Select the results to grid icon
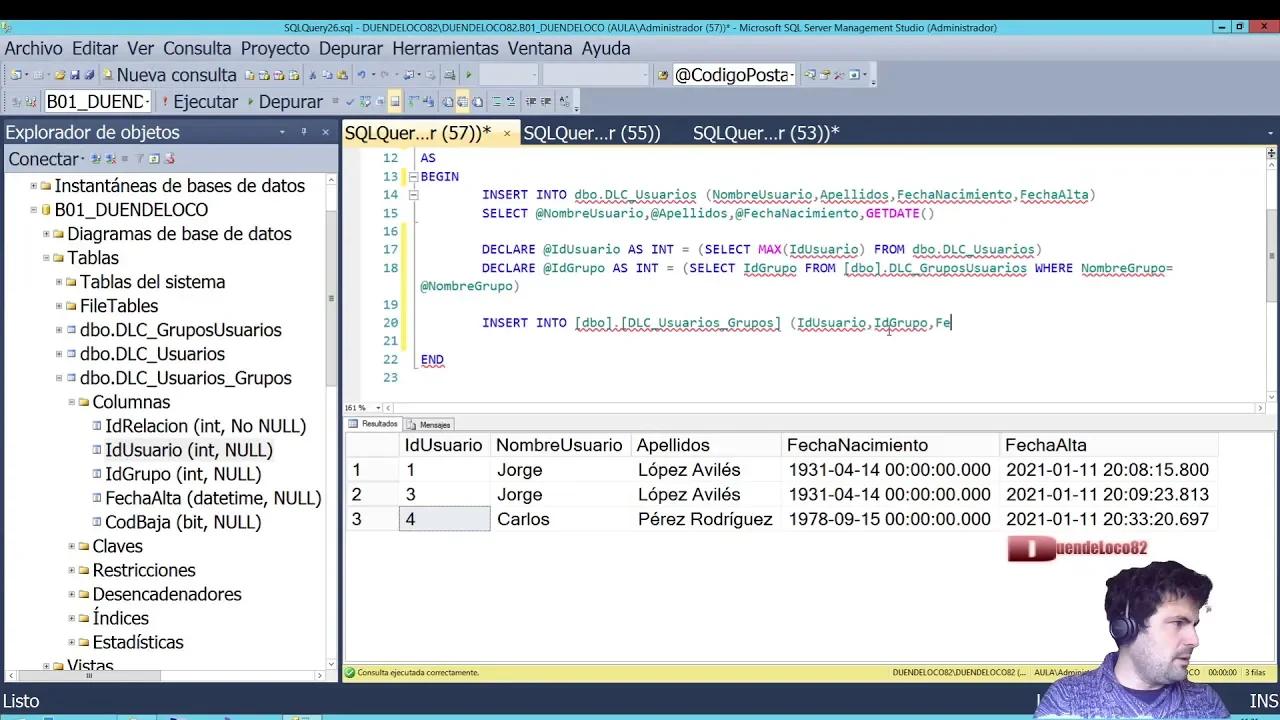 click(x=463, y=100)
